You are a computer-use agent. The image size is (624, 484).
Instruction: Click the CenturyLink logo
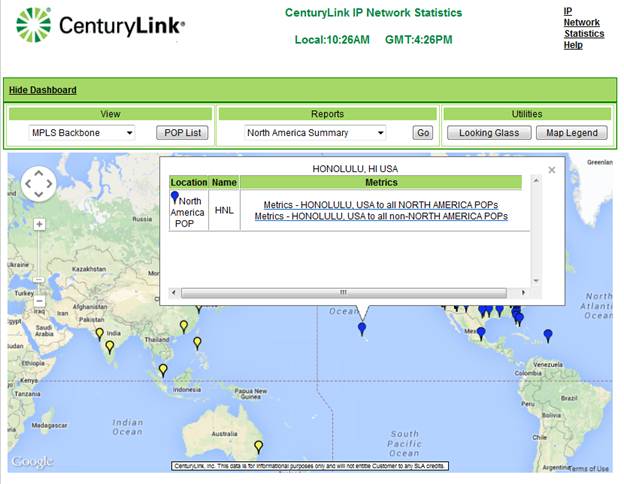tap(101, 25)
